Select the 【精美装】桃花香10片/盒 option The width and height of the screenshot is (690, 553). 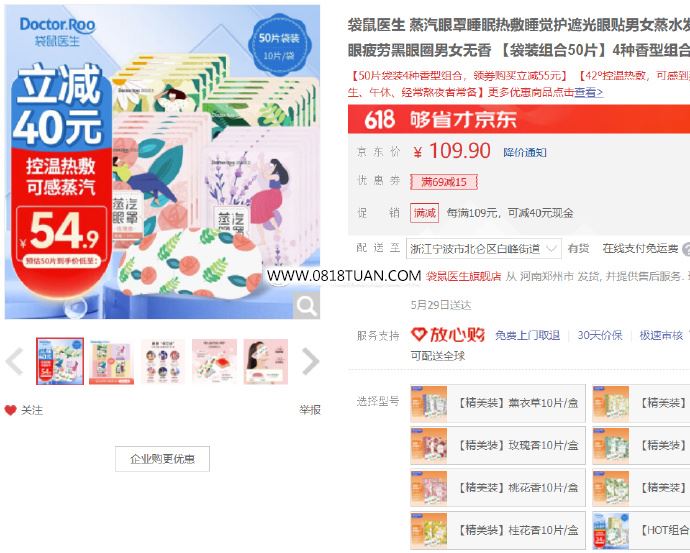pyautogui.click(x=498, y=487)
